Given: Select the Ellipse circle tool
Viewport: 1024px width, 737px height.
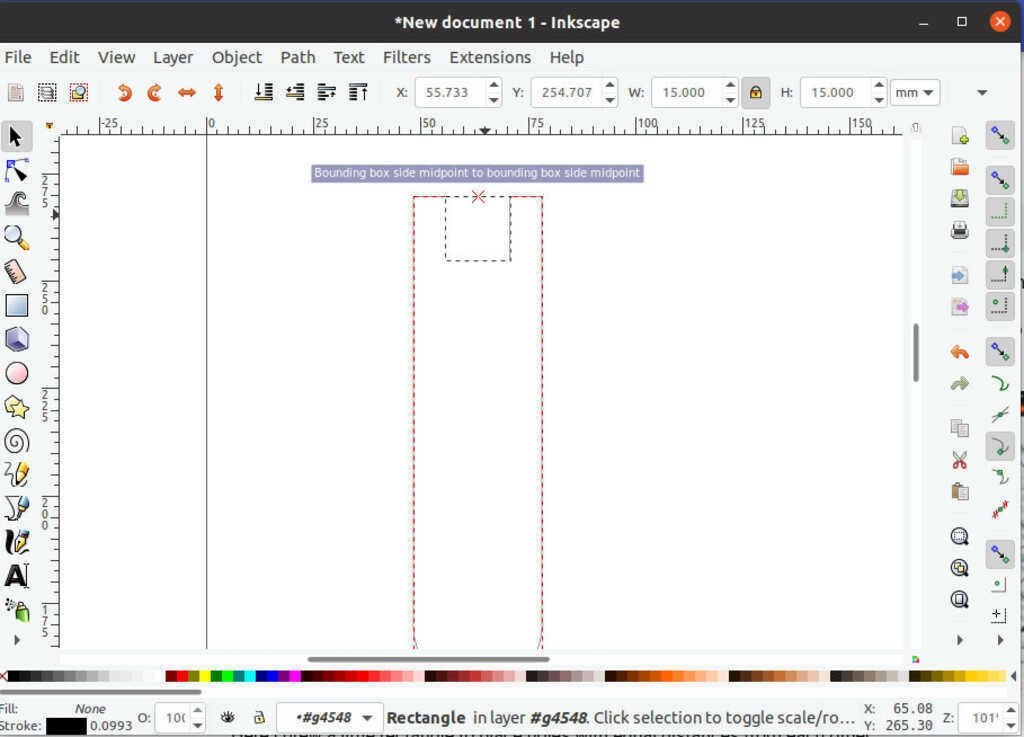Looking at the screenshot, I should [x=16, y=373].
